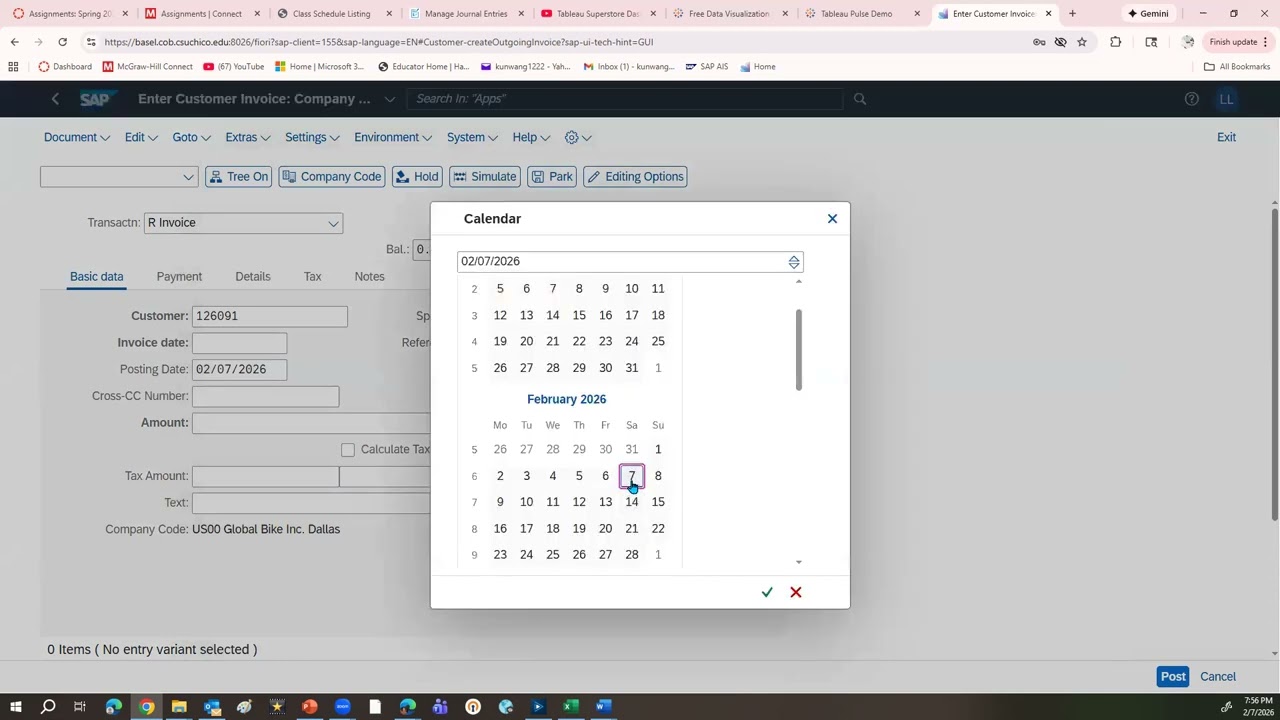Open SAP help question mark icon
Image resolution: width=1280 pixels, height=720 pixels.
point(1191,99)
